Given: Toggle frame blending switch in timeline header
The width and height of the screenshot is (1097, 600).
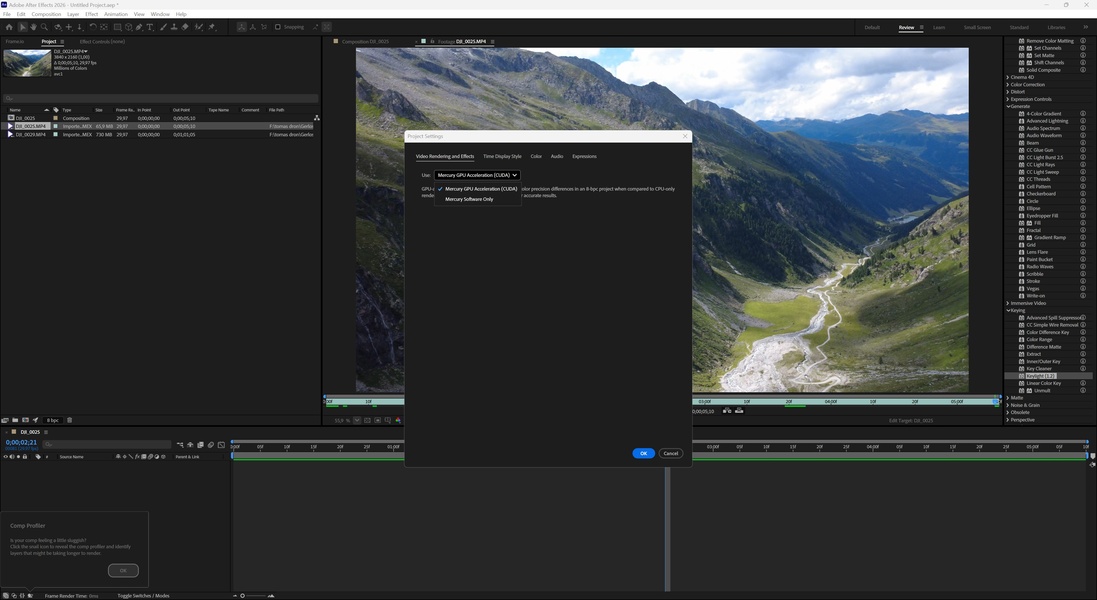Looking at the screenshot, I should pyautogui.click(x=200, y=445).
